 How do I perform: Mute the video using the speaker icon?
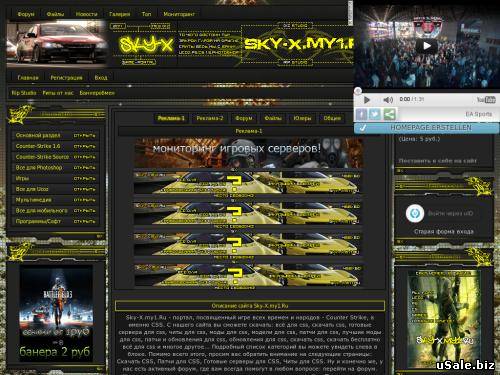pyautogui.click(x=388, y=100)
